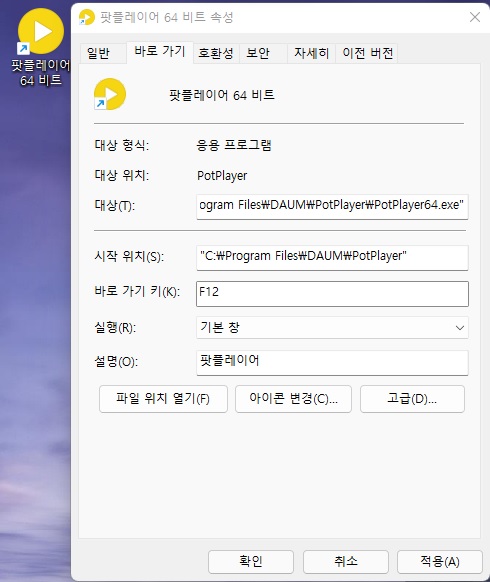The width and height of the screenshot is (490, 582).
Task: Cancel changes with 취소 button
Action: (346, 561)
